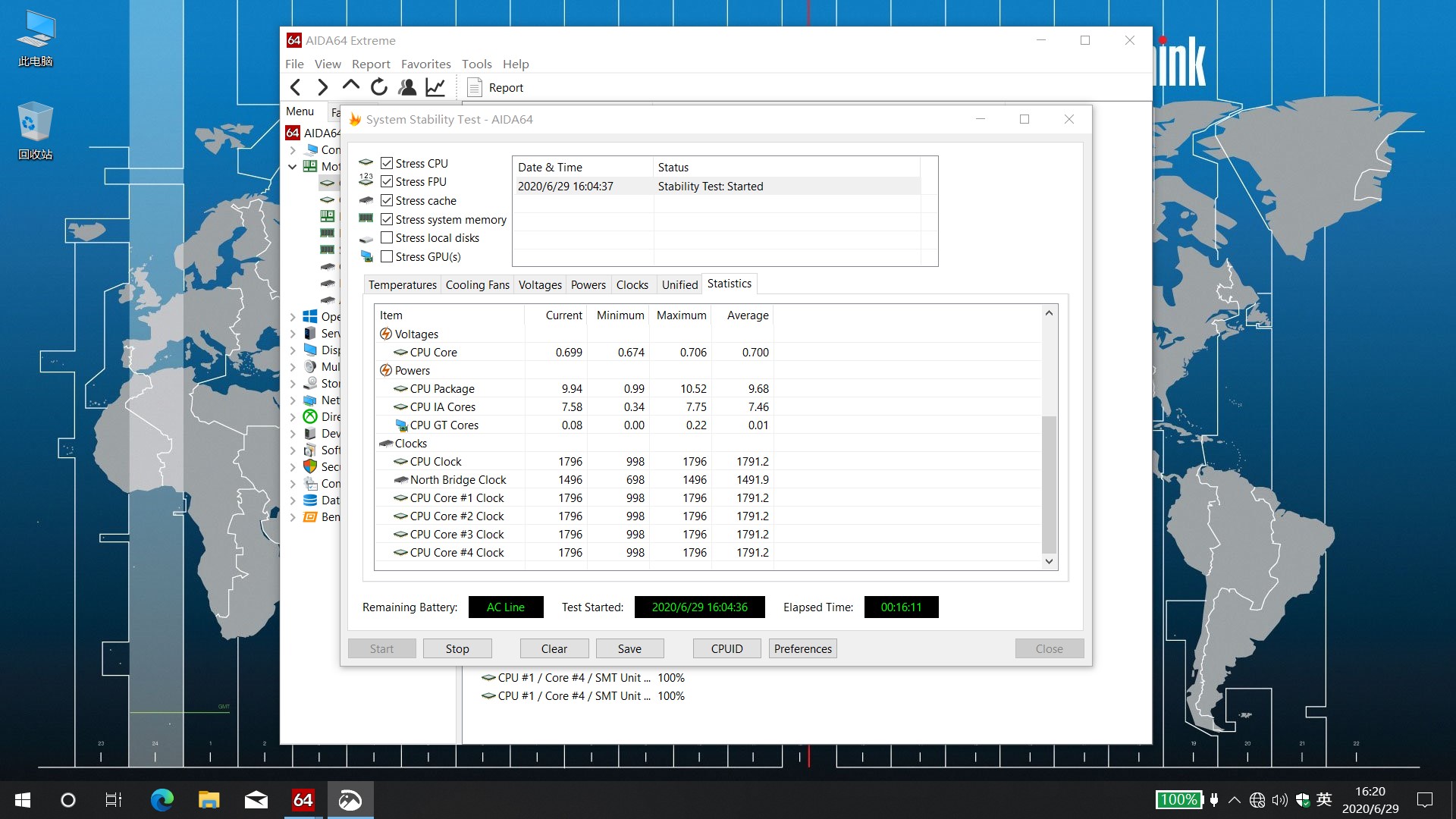
Task: Click the statistics list scrollbar thumb
Action: click(x=1049, y=485)
